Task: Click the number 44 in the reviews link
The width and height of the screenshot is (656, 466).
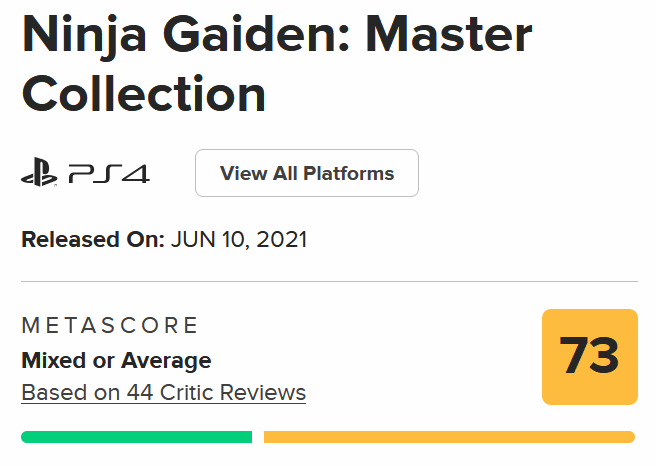Action: point(139,392)
